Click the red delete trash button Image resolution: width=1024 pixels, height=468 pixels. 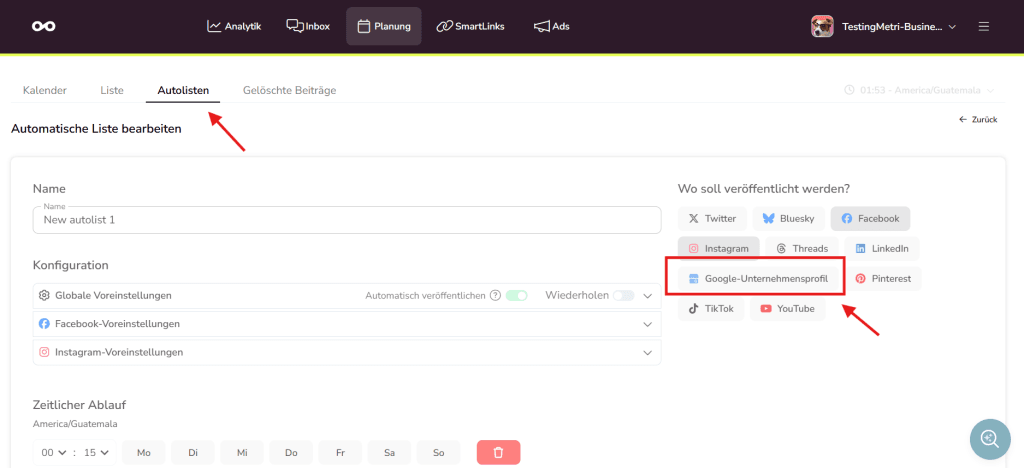coord(498,453)
